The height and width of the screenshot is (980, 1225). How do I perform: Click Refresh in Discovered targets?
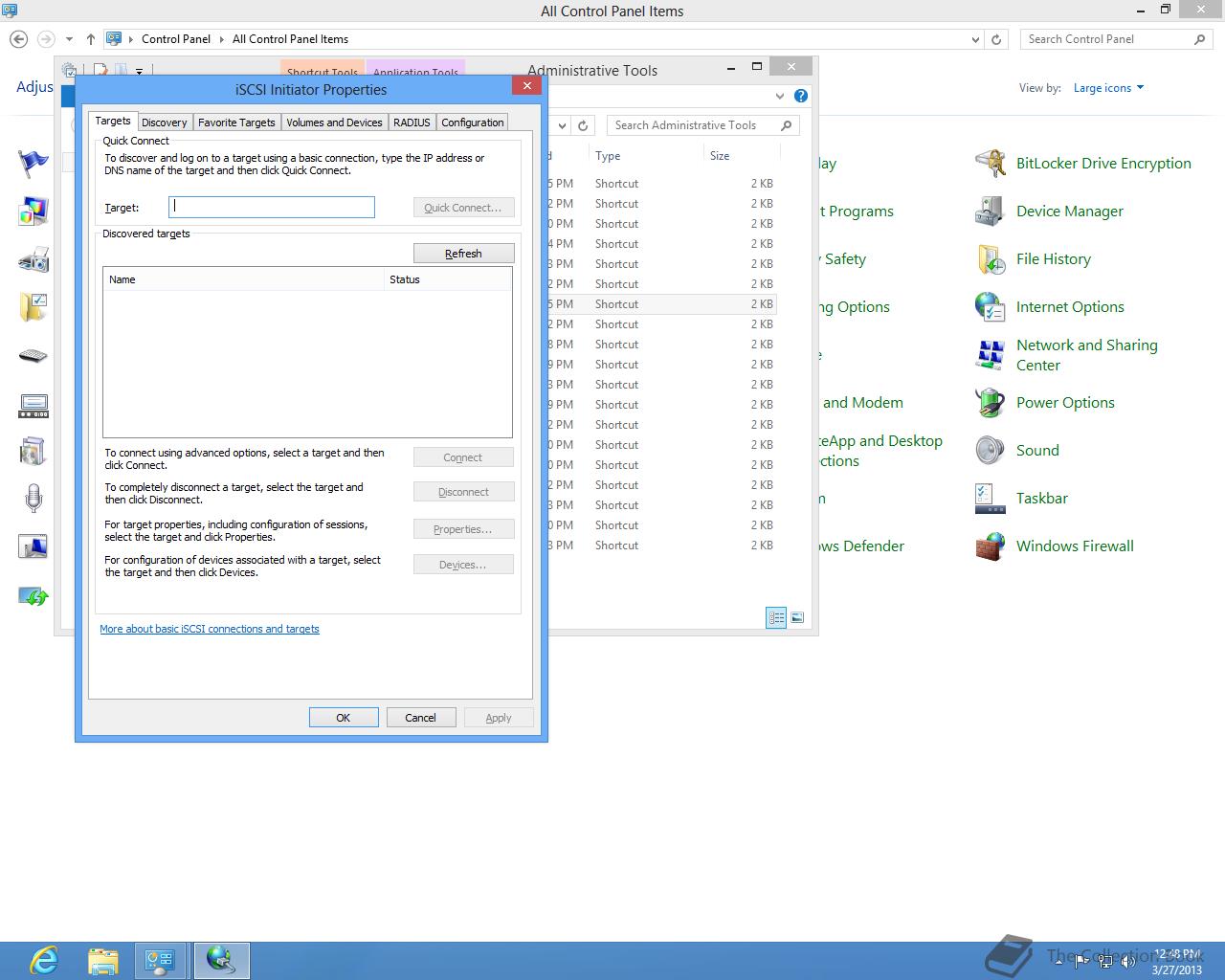point(463,254)
